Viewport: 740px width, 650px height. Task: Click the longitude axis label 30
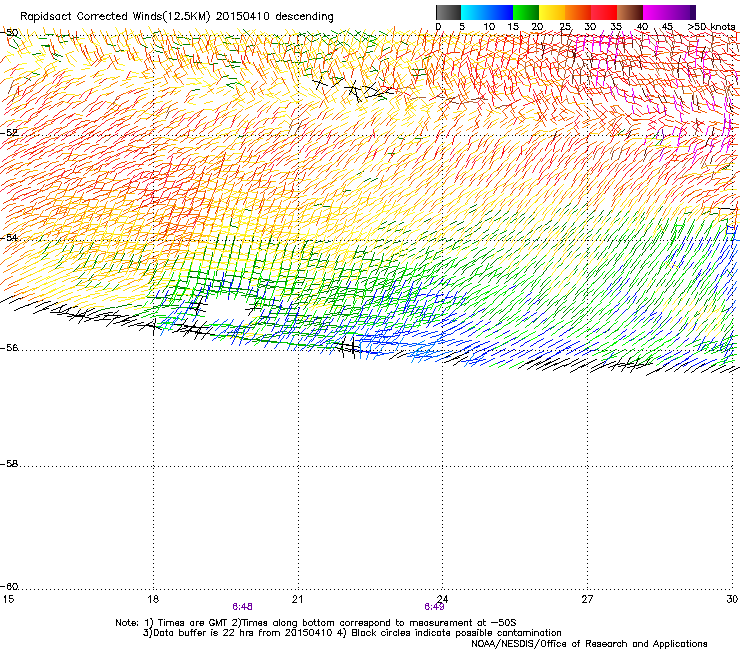tap(732, 599)
